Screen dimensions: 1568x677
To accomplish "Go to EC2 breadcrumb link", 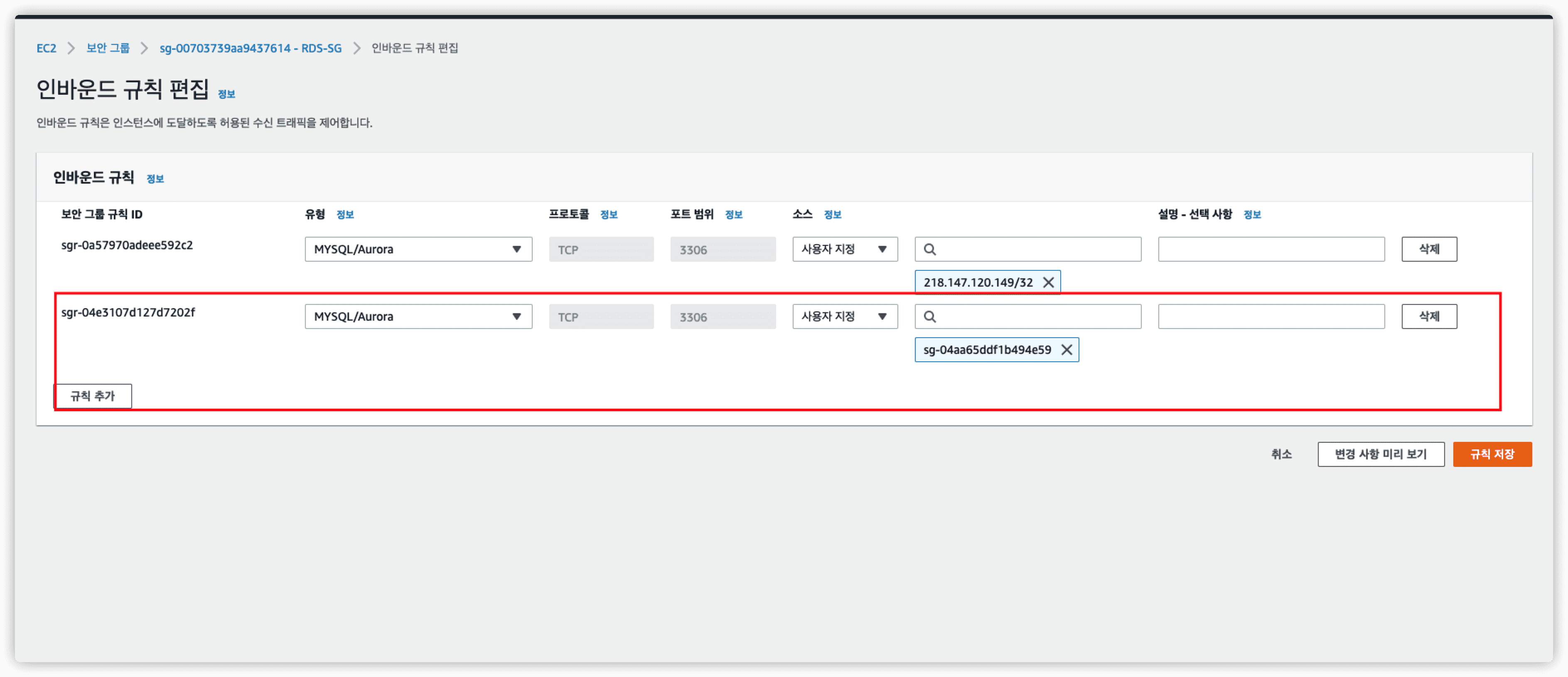I will click(x=46, y=48).
